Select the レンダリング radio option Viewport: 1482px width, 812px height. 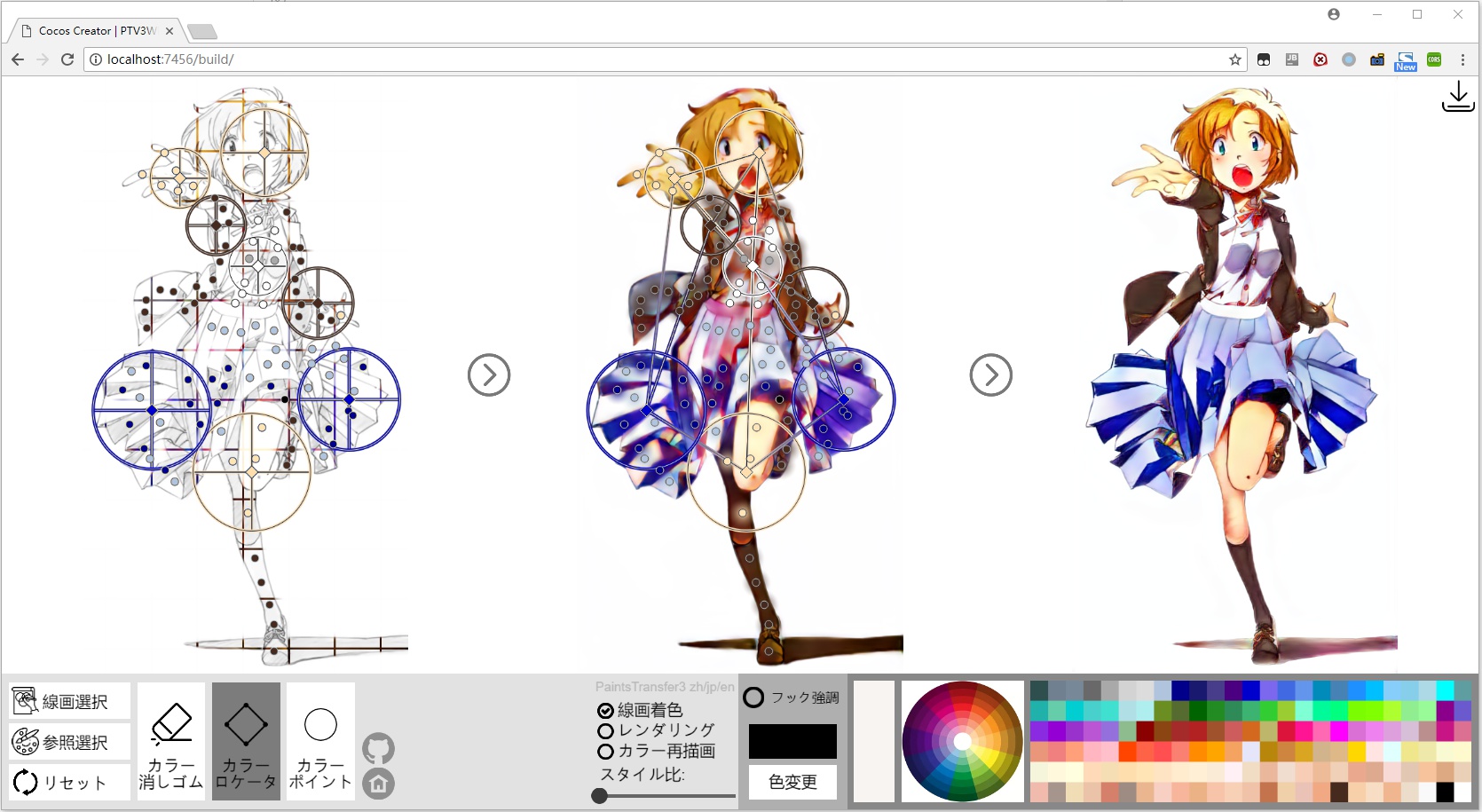(656, 730)
